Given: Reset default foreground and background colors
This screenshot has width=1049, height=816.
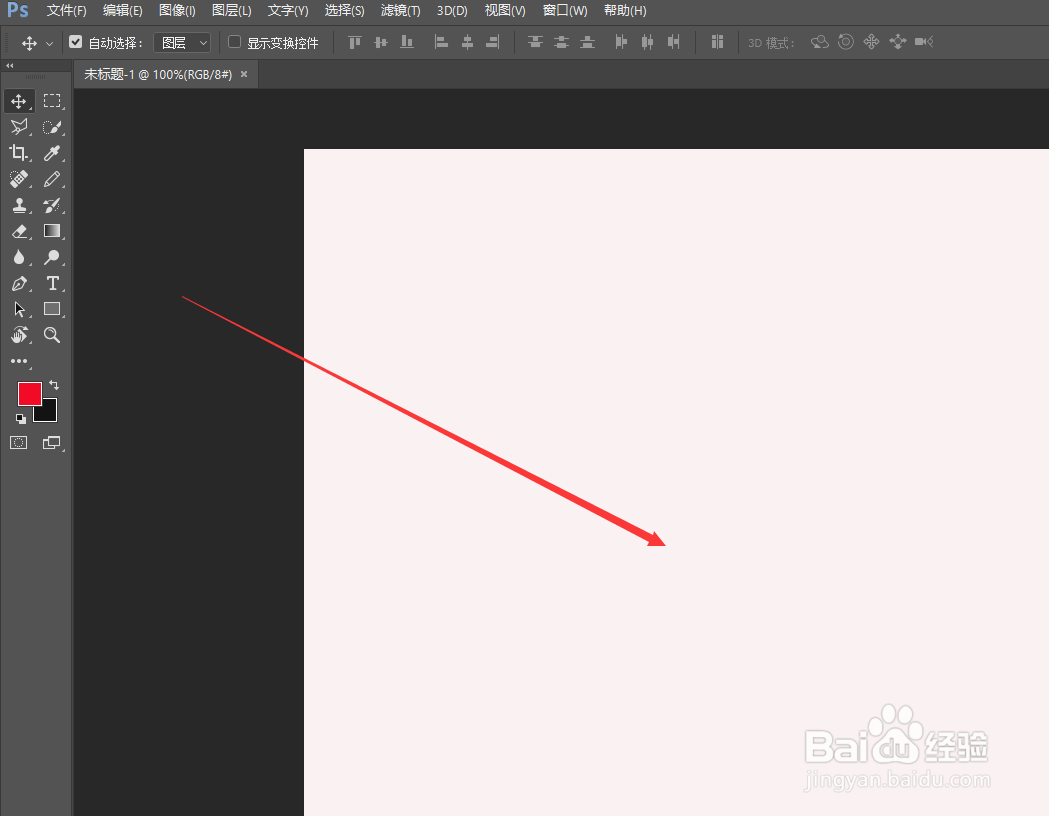Looking at the screenshot, I should coord(21,419).
